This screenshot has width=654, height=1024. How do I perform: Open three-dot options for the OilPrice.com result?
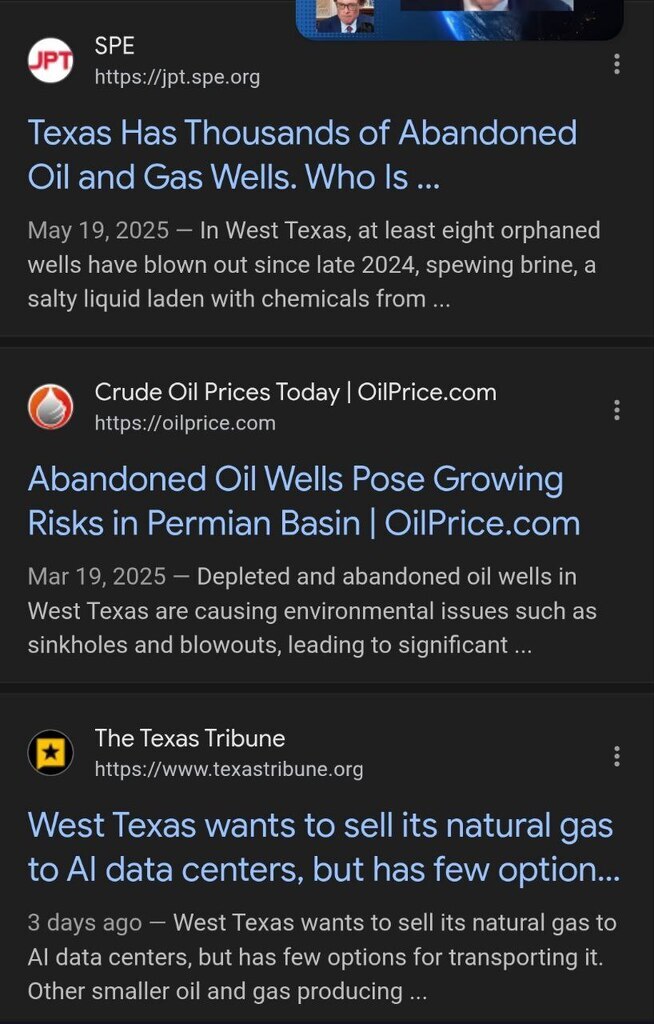tap(616, 410)
